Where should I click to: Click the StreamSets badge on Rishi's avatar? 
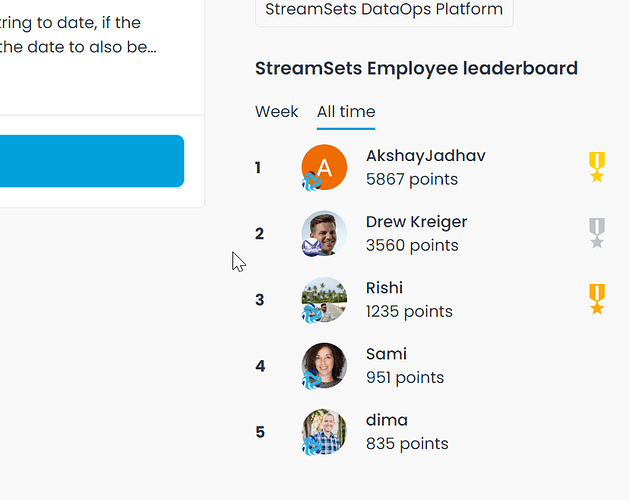312,313
